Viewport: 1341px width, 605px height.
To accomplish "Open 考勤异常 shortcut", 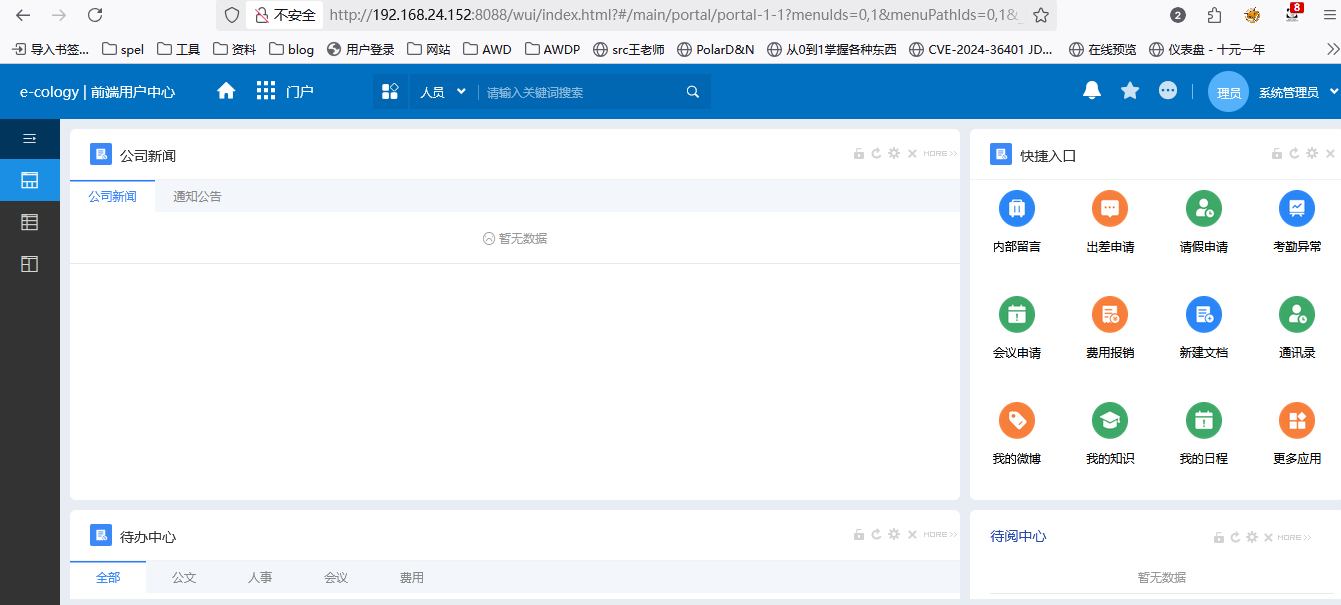I will point(1297,222).
